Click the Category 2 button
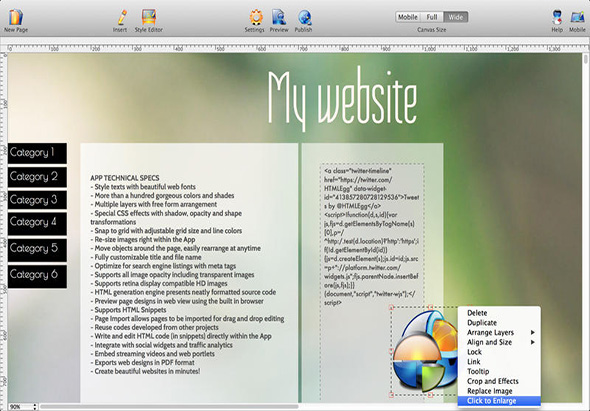The image size is (590, 411). point(37,177)
